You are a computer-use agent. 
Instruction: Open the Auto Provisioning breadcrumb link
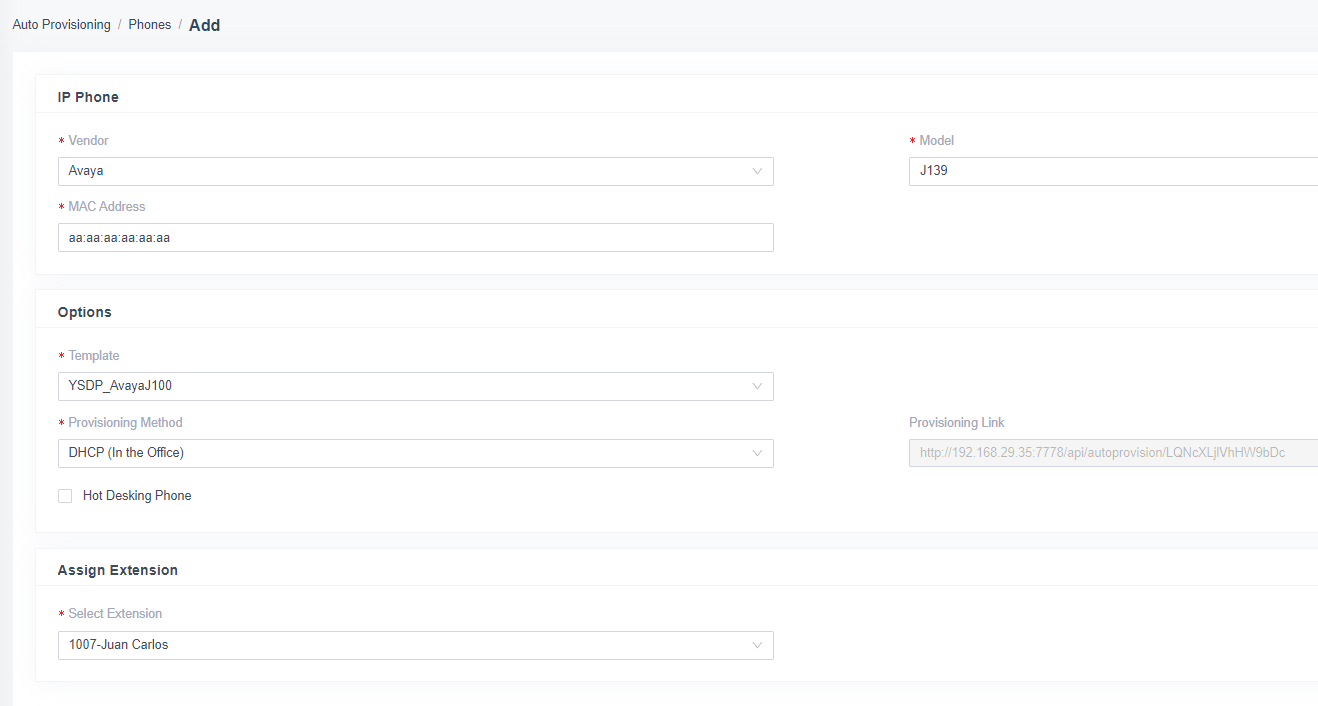coord(62,25)
